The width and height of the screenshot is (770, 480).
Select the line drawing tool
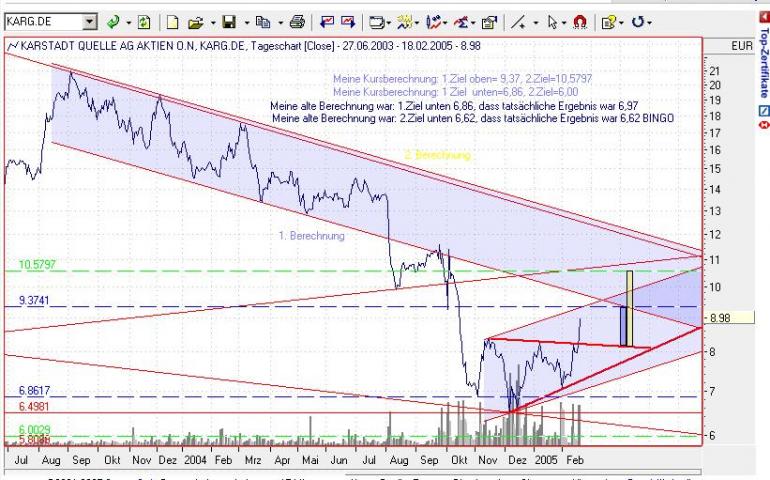(x=518, y=22)
